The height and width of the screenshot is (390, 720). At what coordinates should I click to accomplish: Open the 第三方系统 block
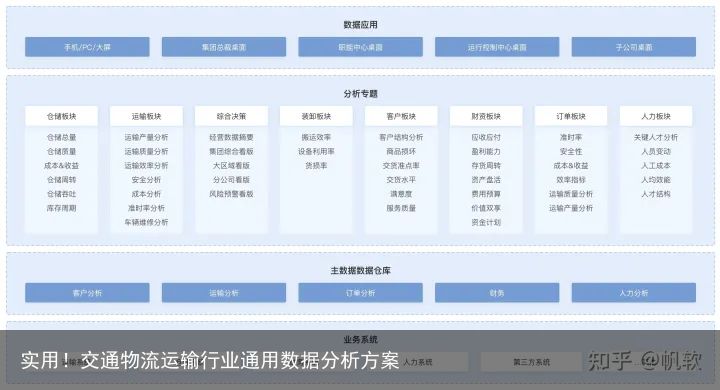point(532,362)
